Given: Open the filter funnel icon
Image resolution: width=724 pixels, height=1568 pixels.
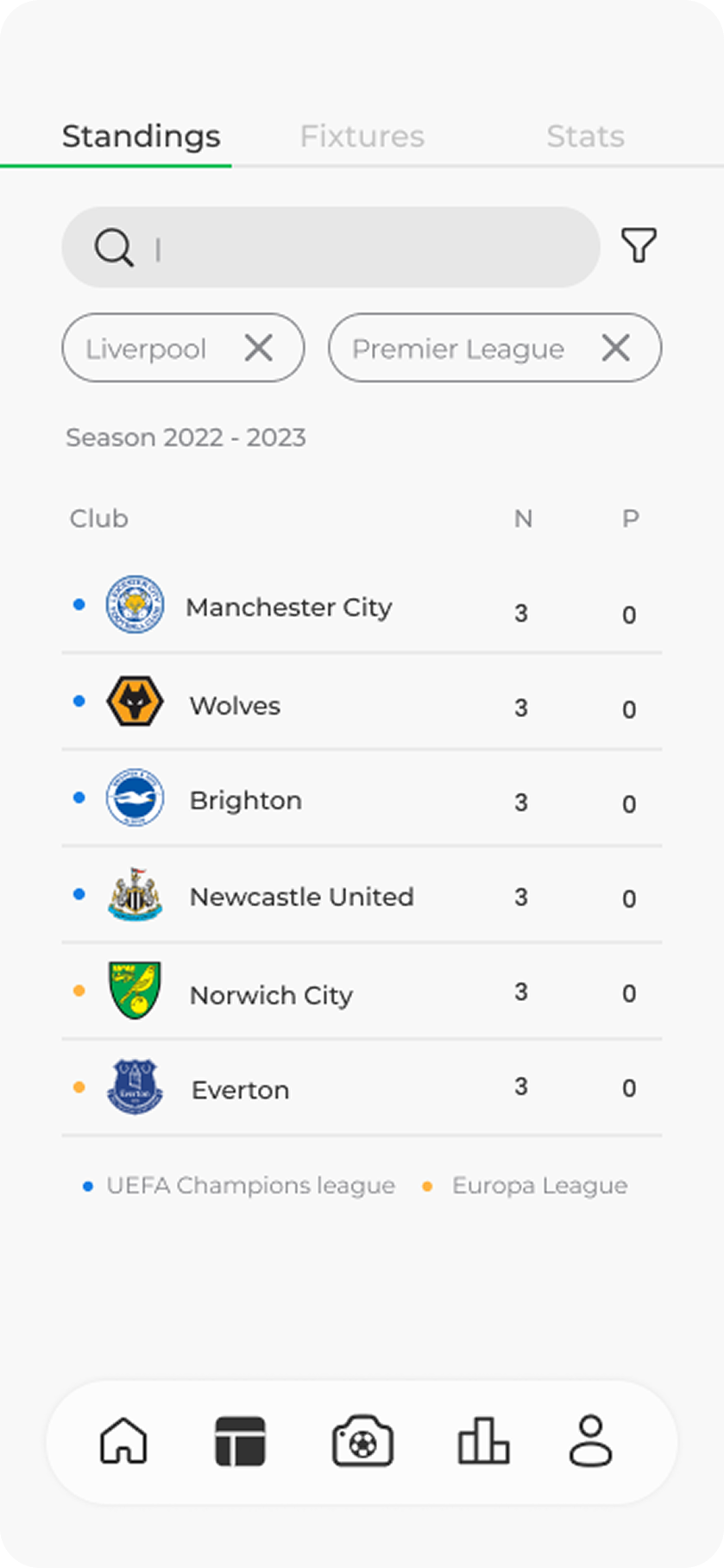Looking at the screenshot, I should click(x=639, y=246).
